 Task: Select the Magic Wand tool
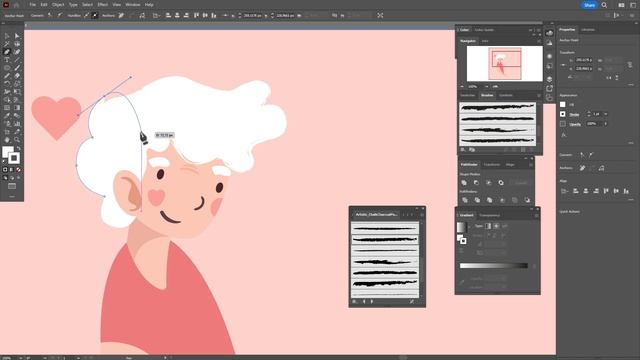[7, 44]
